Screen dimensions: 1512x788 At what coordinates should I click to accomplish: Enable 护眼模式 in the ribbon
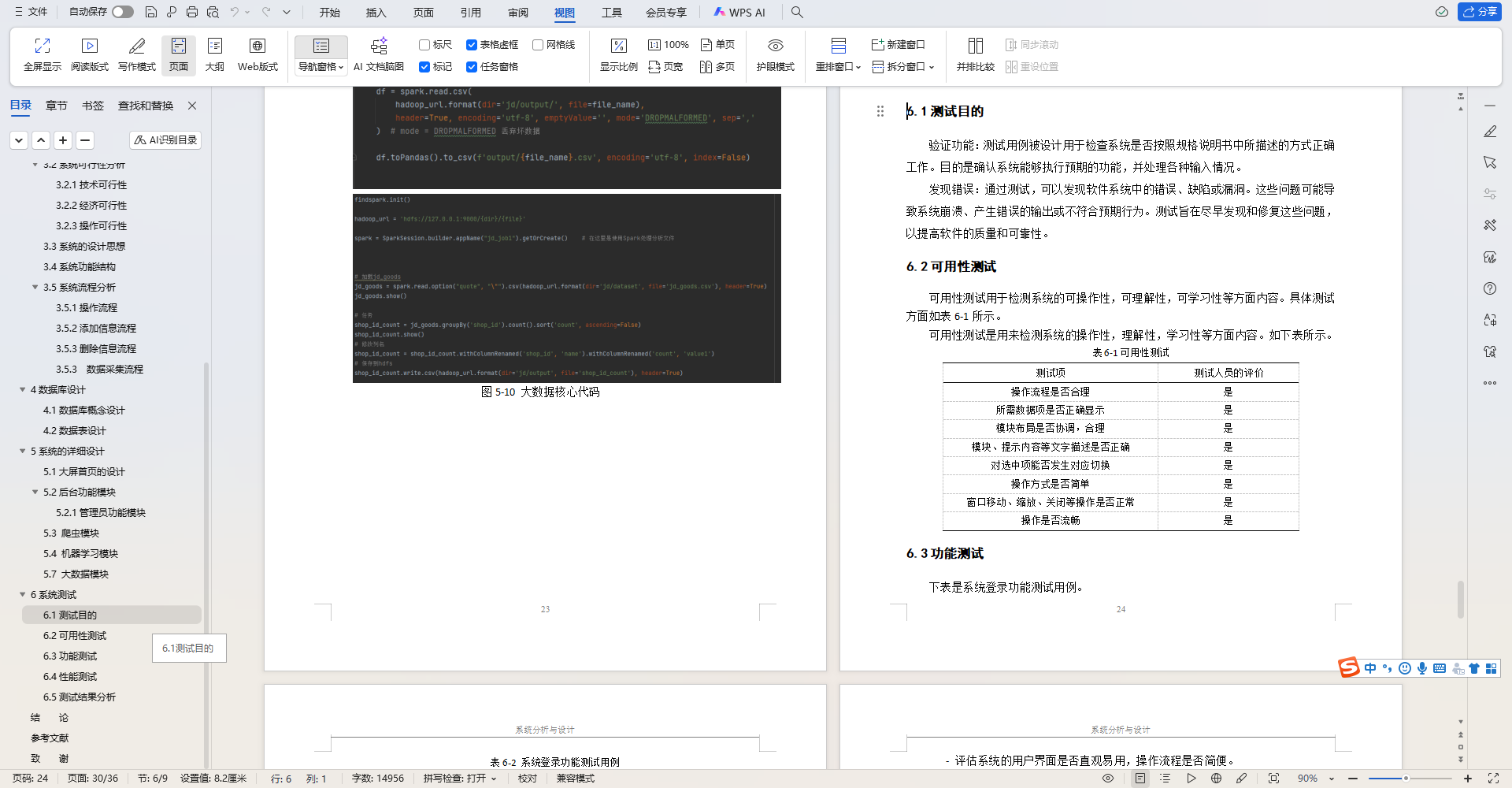click(775, 54)
